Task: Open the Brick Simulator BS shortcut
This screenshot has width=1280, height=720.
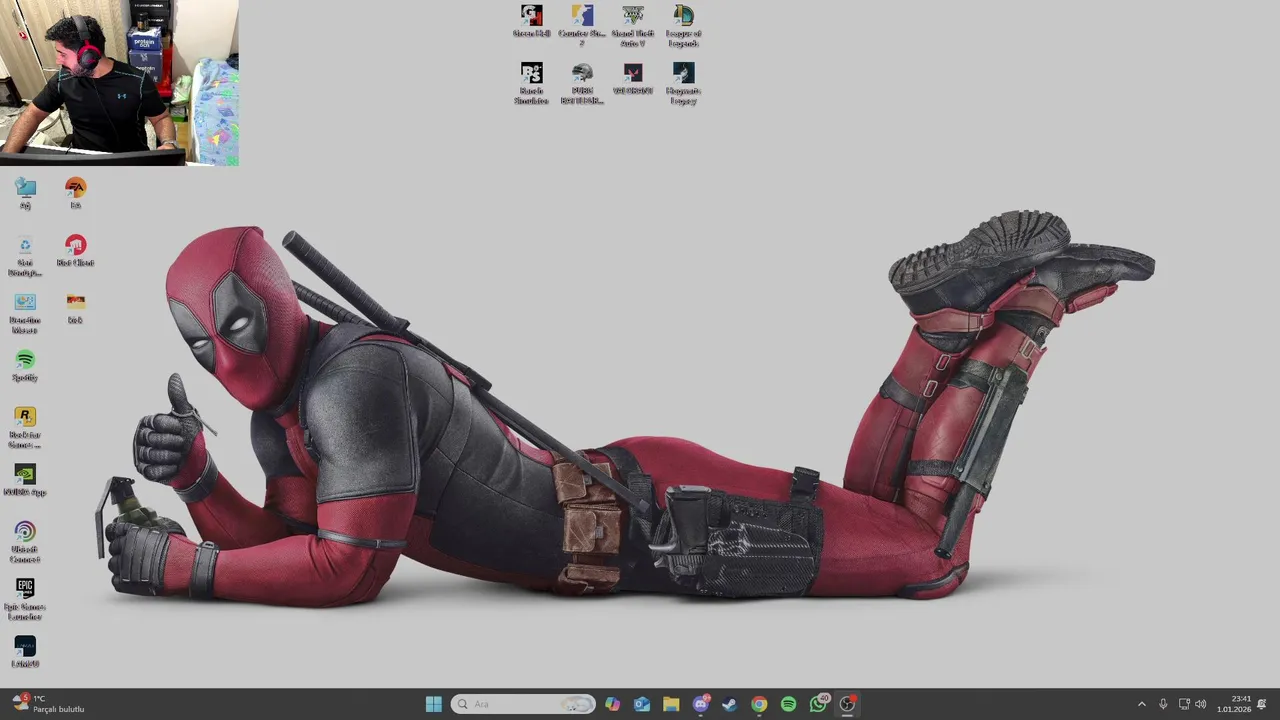Action: (x=532, y=83)
